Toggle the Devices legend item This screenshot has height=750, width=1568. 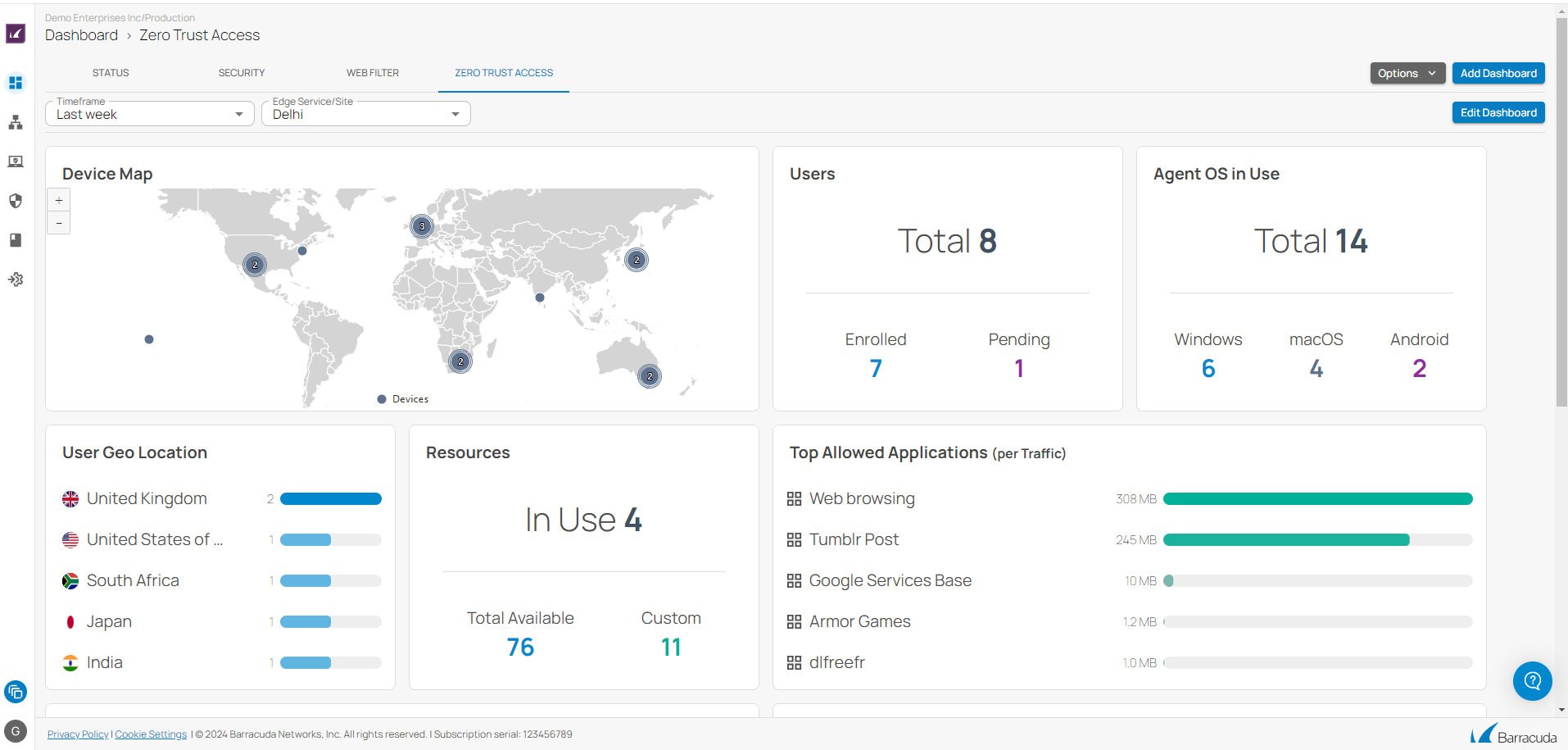(x=403, y=399)
